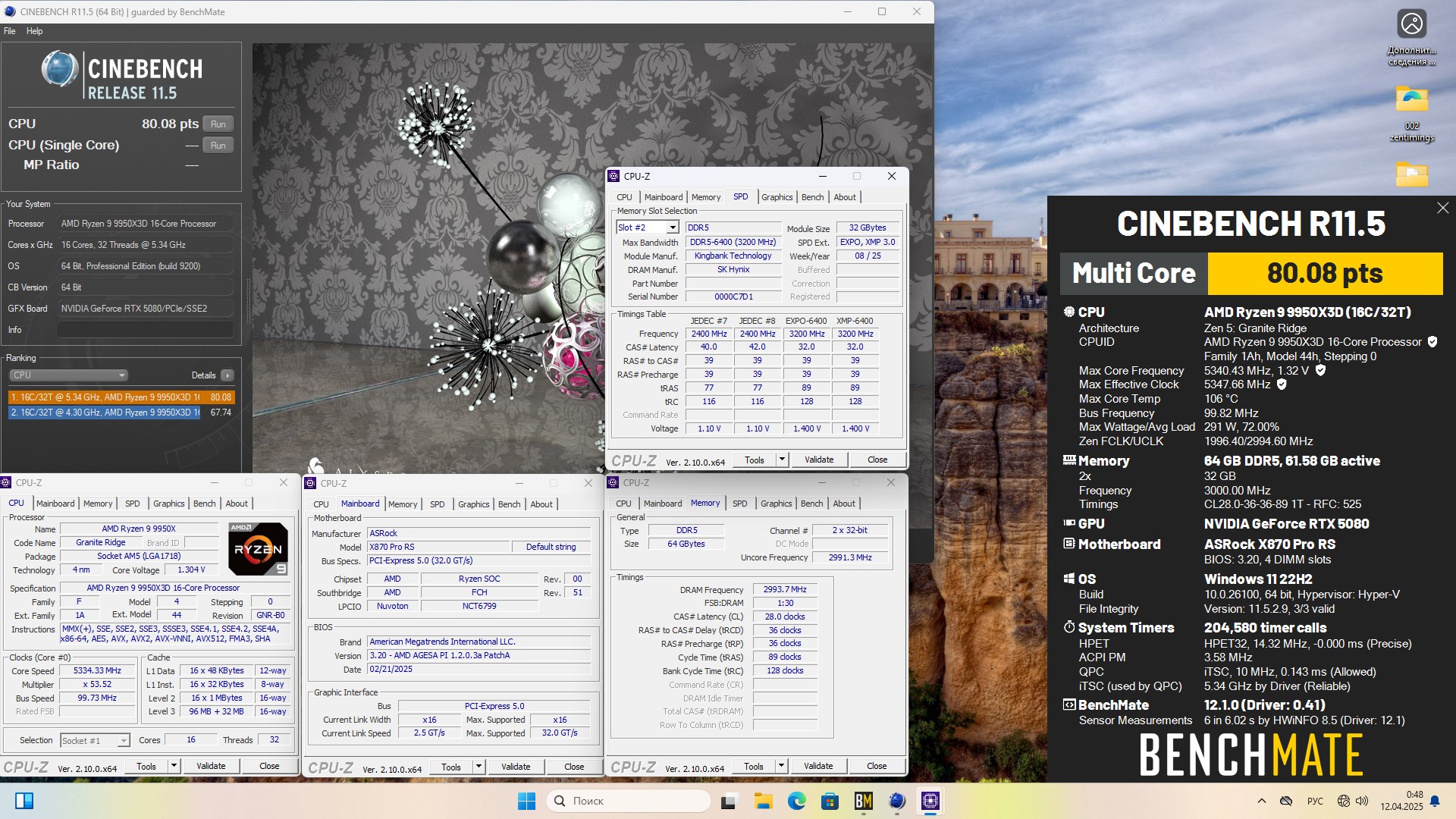Open Tools dropdown arrow in Mainboard window
The image size is (1456, 819).
(479, 767)
